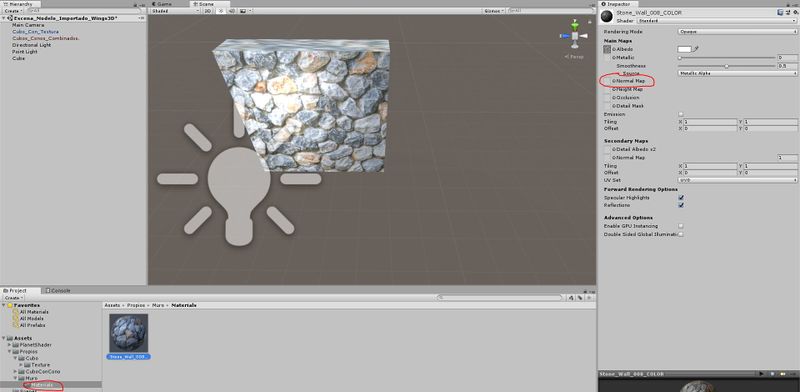The width and height of the screenshot is (800, 392).
Task: Expand the CuboConCono folder
Action: pyautogui.click(x=16, y=372)
